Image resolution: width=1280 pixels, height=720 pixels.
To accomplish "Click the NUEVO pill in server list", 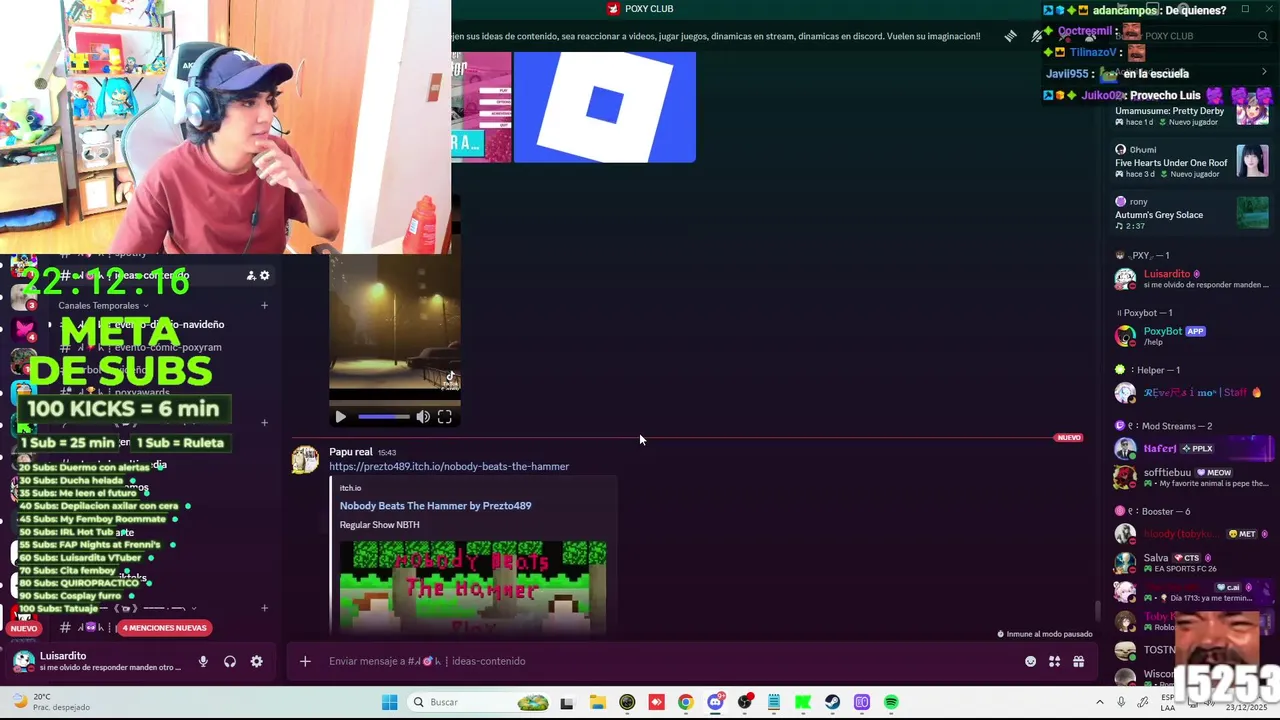I will pyautogui.click(x=24, y=628).
